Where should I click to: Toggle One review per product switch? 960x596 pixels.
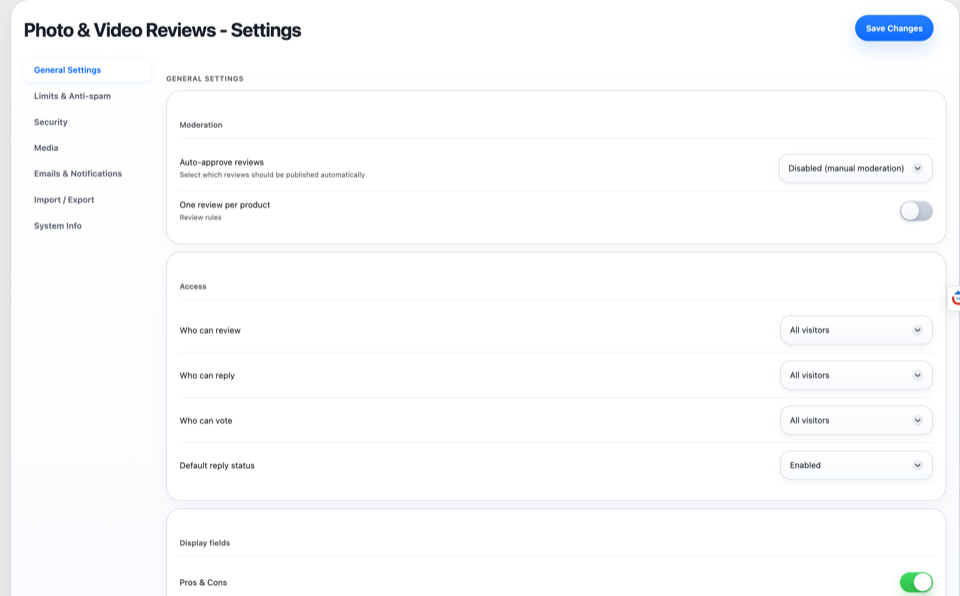(x=916, y=211)
